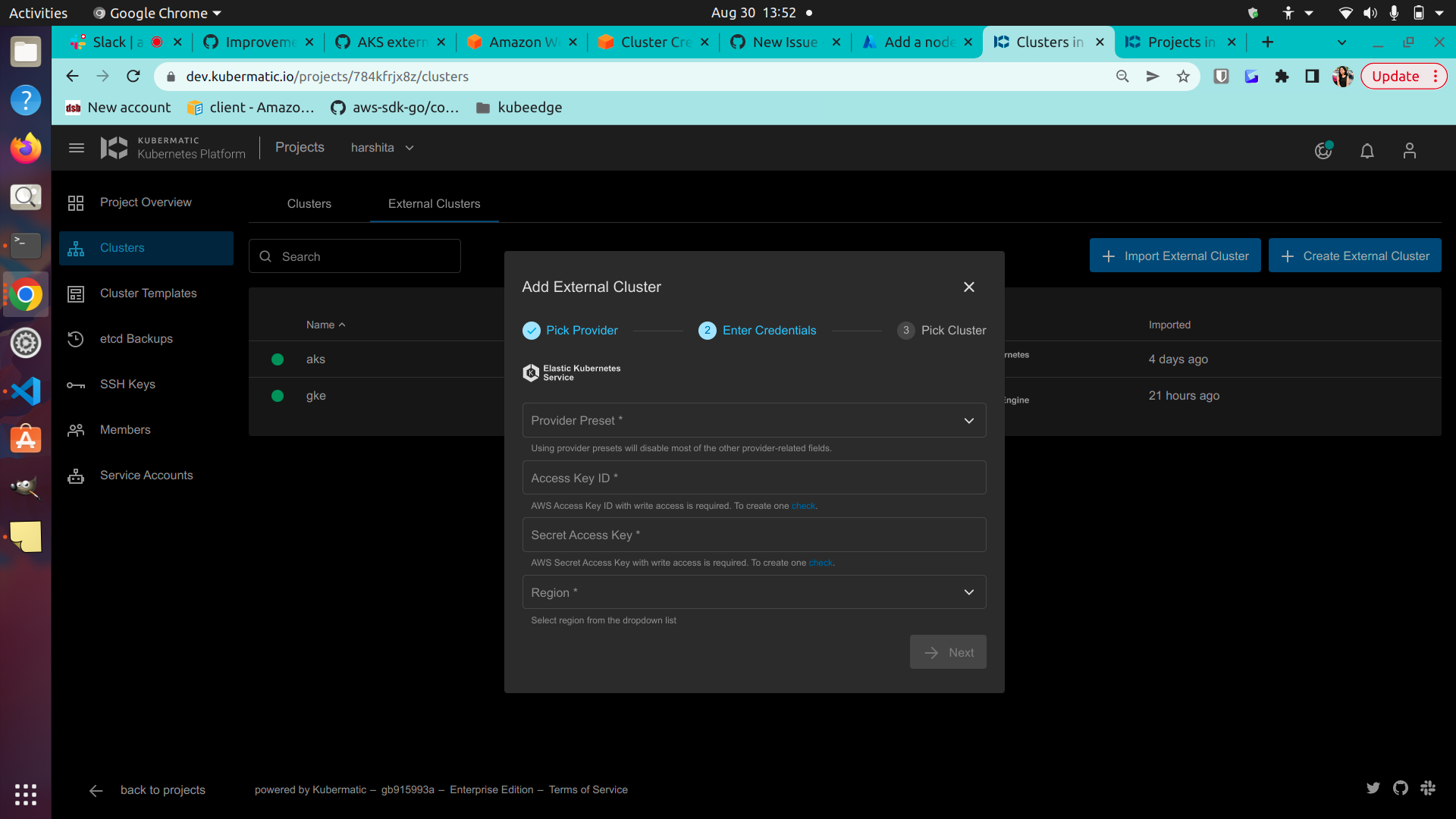Open GitHub via footer icon
This screenshot has height=819, width=1456.
tap(1400, 788)
